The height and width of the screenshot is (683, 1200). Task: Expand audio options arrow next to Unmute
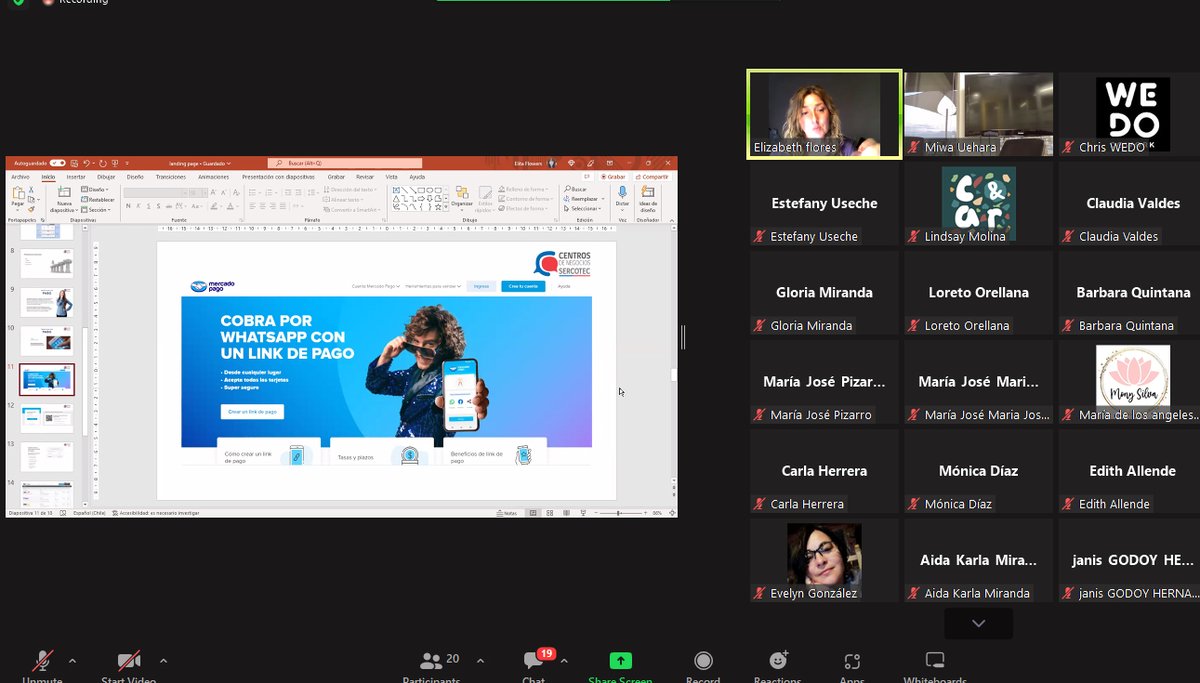[x=72, y=661]
